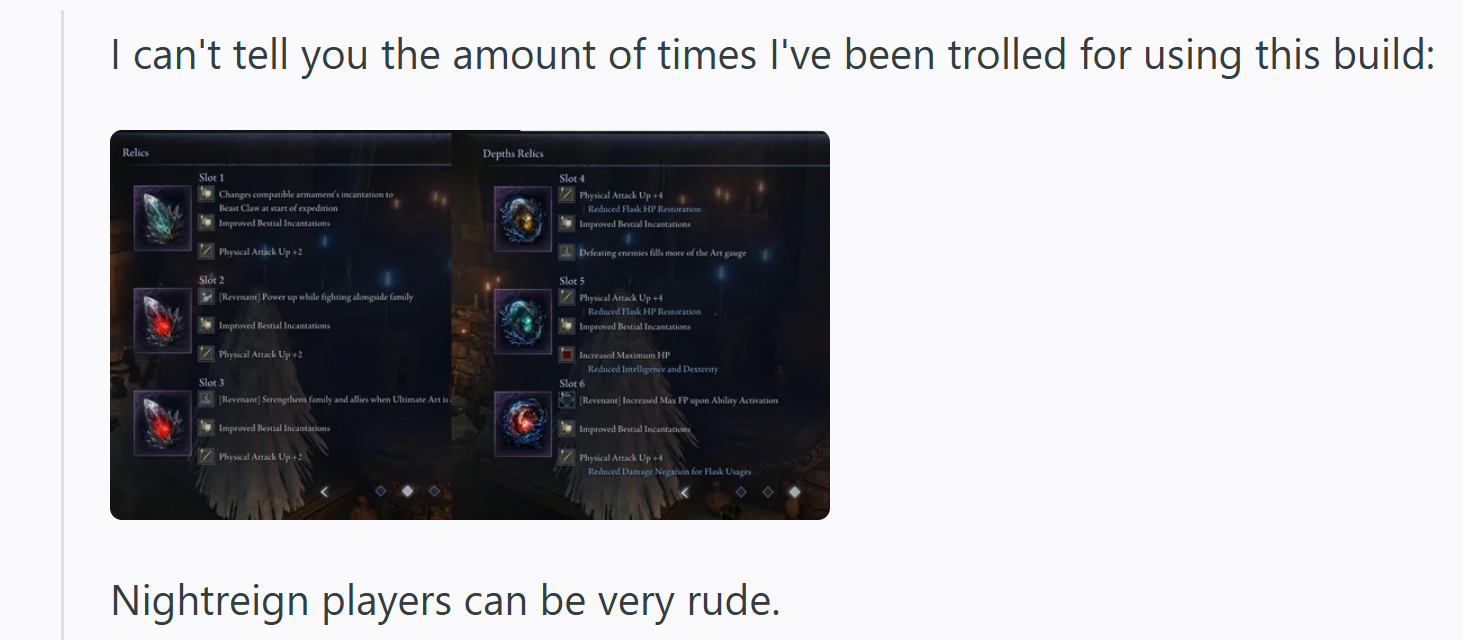The image size is (1463, 640).
Task: Select the first page dot under Depths Relics
Action: (740, 492)
